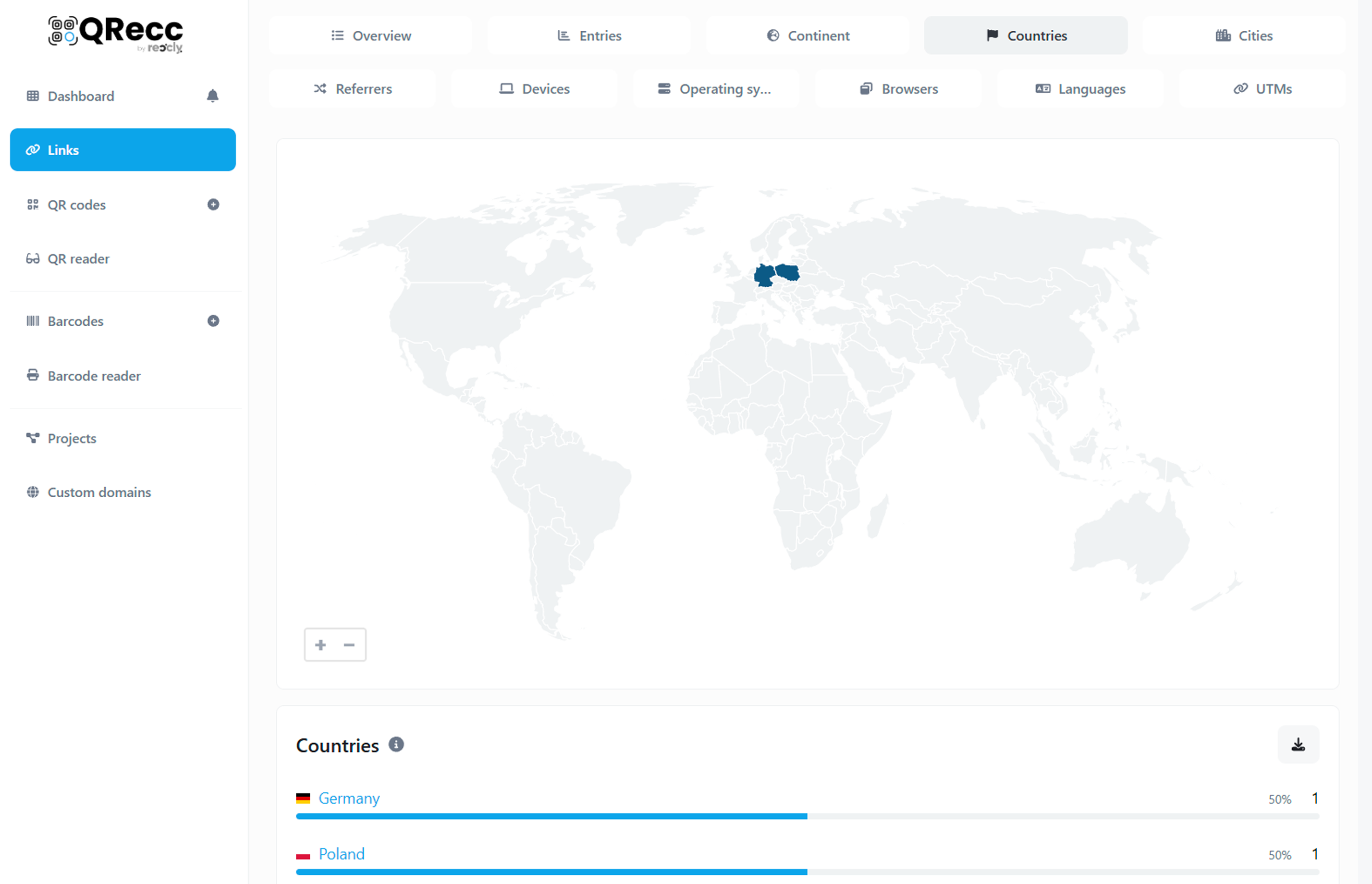Click the 50% value in Germany row
The width and height of the screenshot is (1372, 884).
tap(1280, 799)
